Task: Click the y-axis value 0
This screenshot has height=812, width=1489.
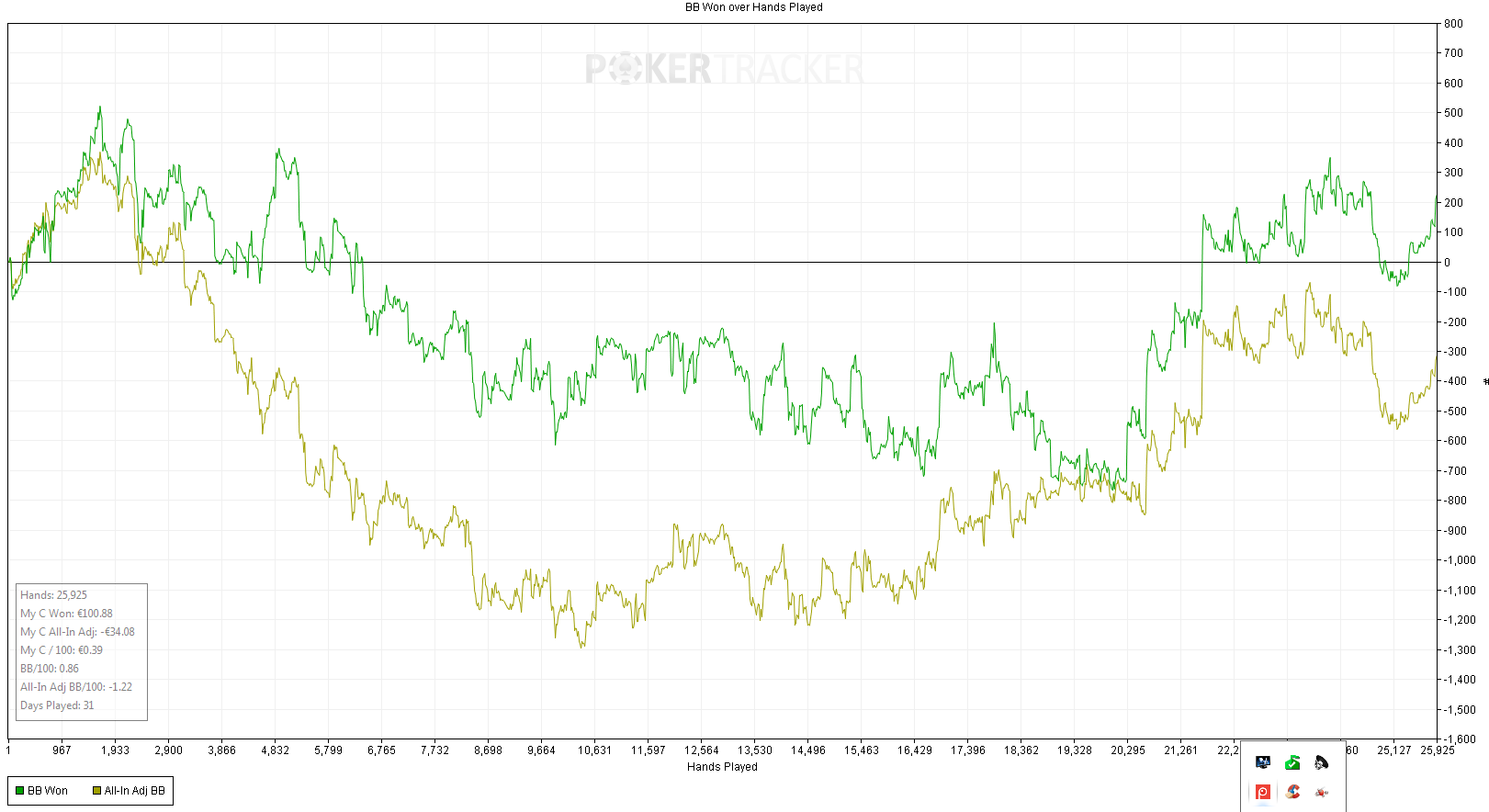Action: [1448, 263]
